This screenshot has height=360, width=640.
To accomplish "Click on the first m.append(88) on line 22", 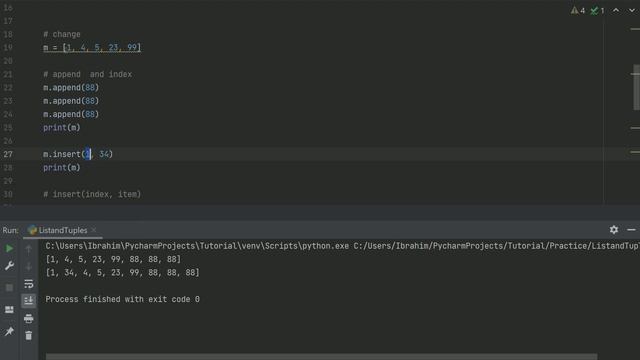I will pyautogui.click(x=71, y=87).
